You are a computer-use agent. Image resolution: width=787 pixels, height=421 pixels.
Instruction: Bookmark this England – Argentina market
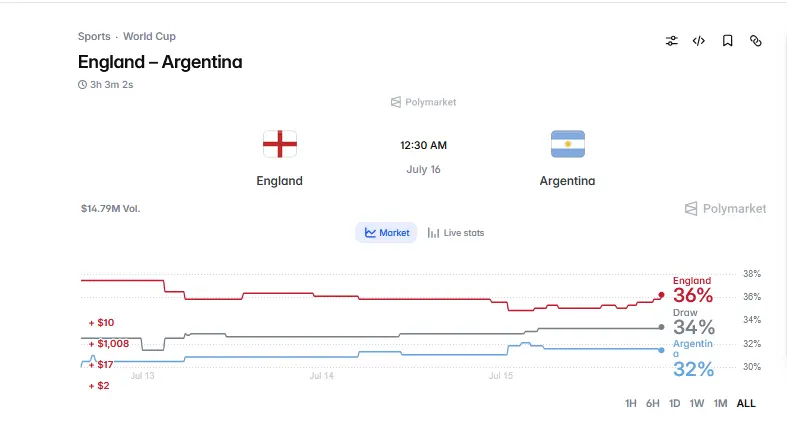click(727, 41)
